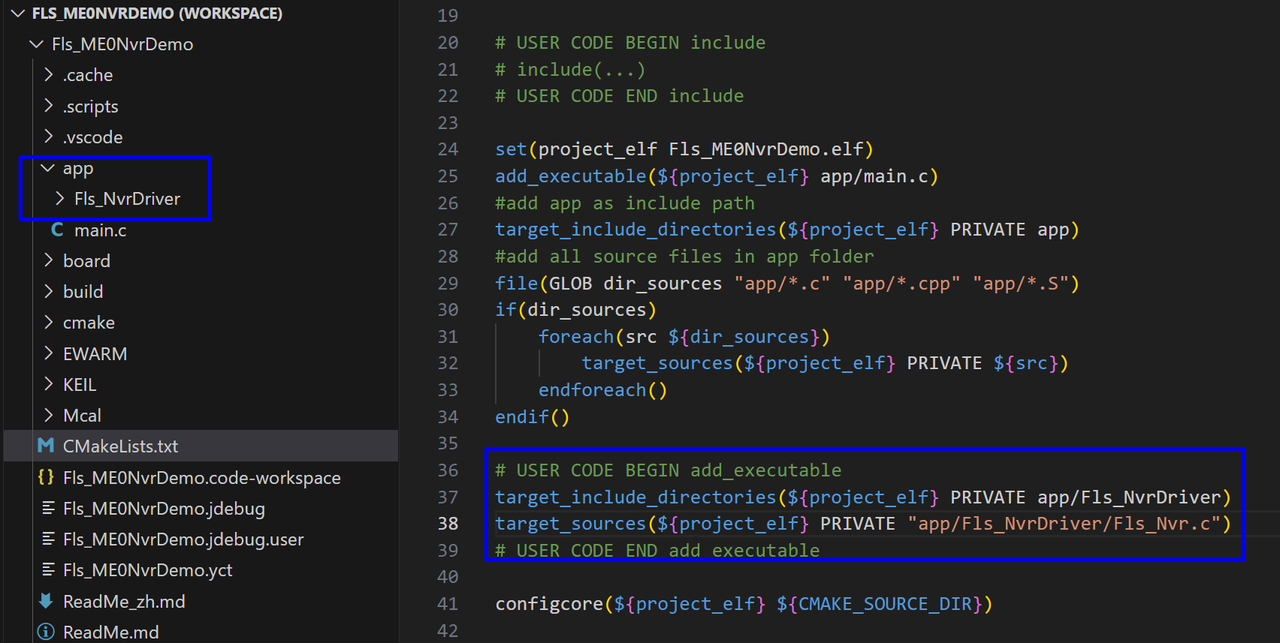Expand the build folder

[82, 291]
